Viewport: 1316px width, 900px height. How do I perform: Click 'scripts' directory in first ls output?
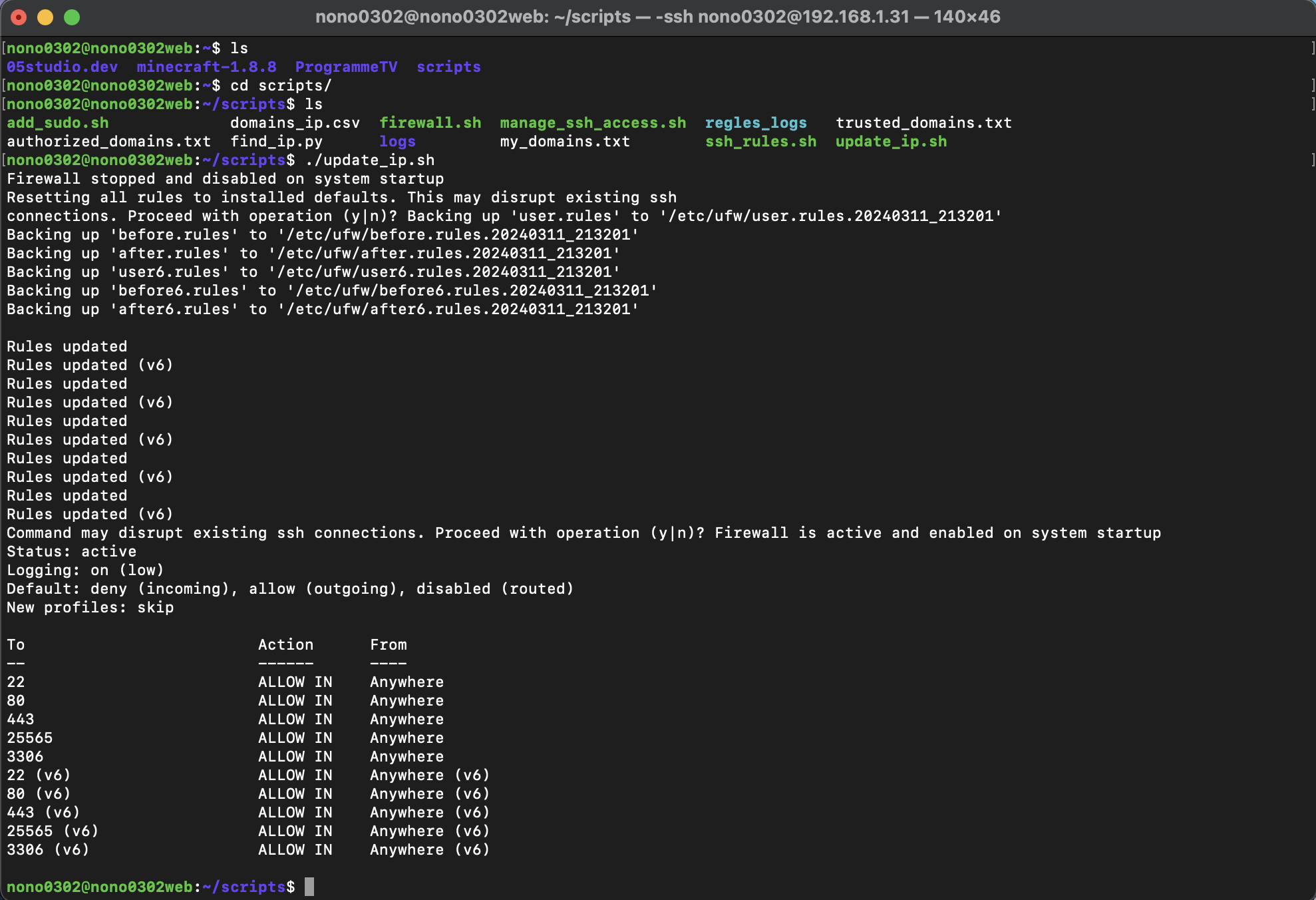(449, 67)
